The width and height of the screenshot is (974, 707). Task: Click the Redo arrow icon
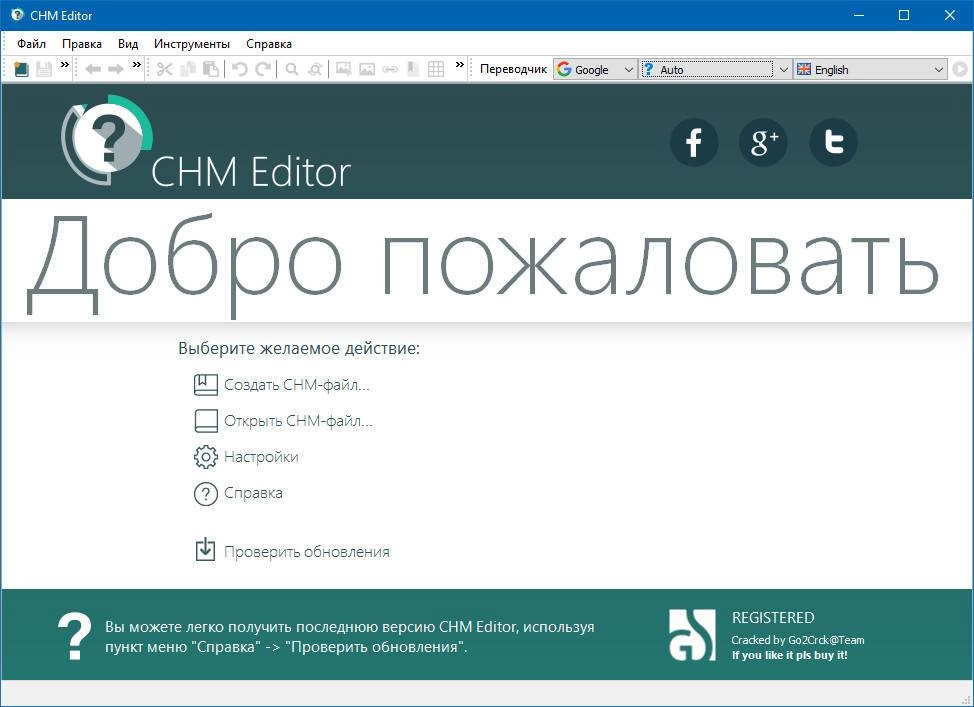coord(263,69)
